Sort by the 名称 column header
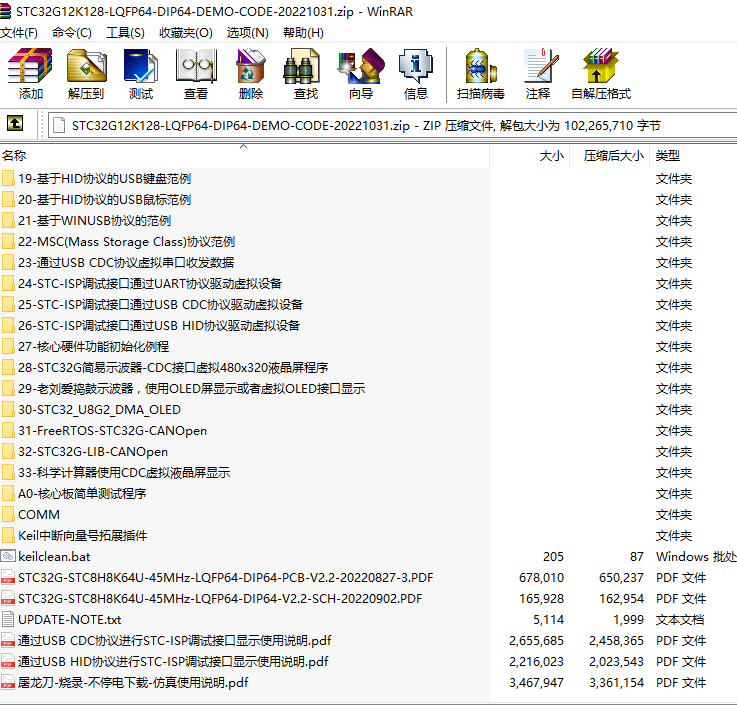Viewport: 737px width, 705px height. coord(244,156)
